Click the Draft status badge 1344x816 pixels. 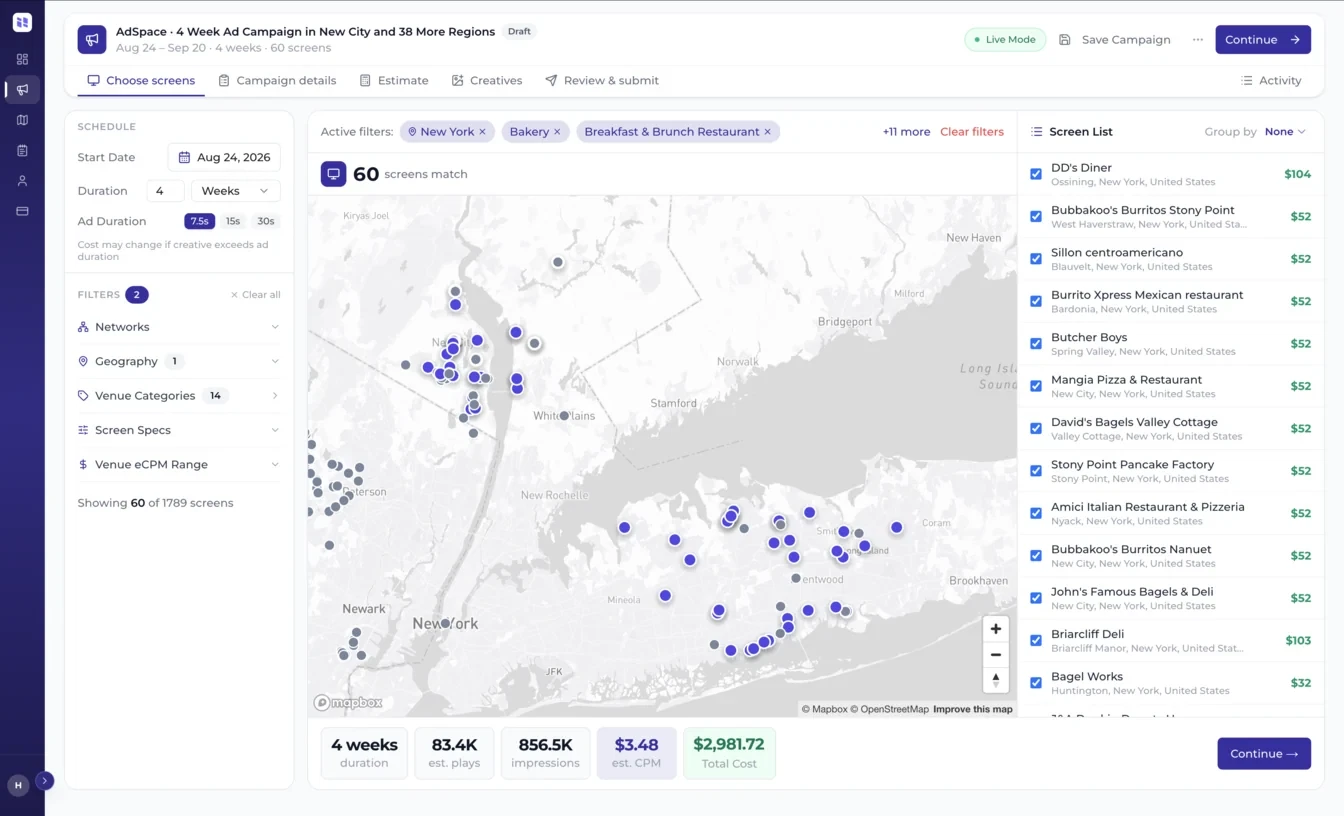click(x=519, y=31)
